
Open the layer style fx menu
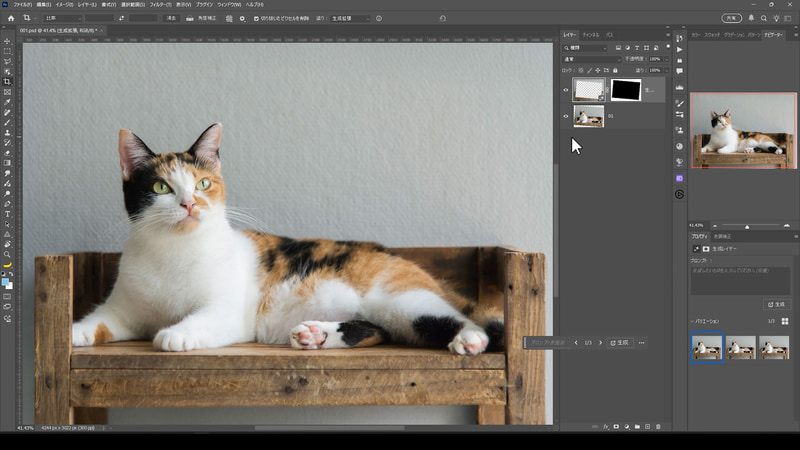(606, 427)
